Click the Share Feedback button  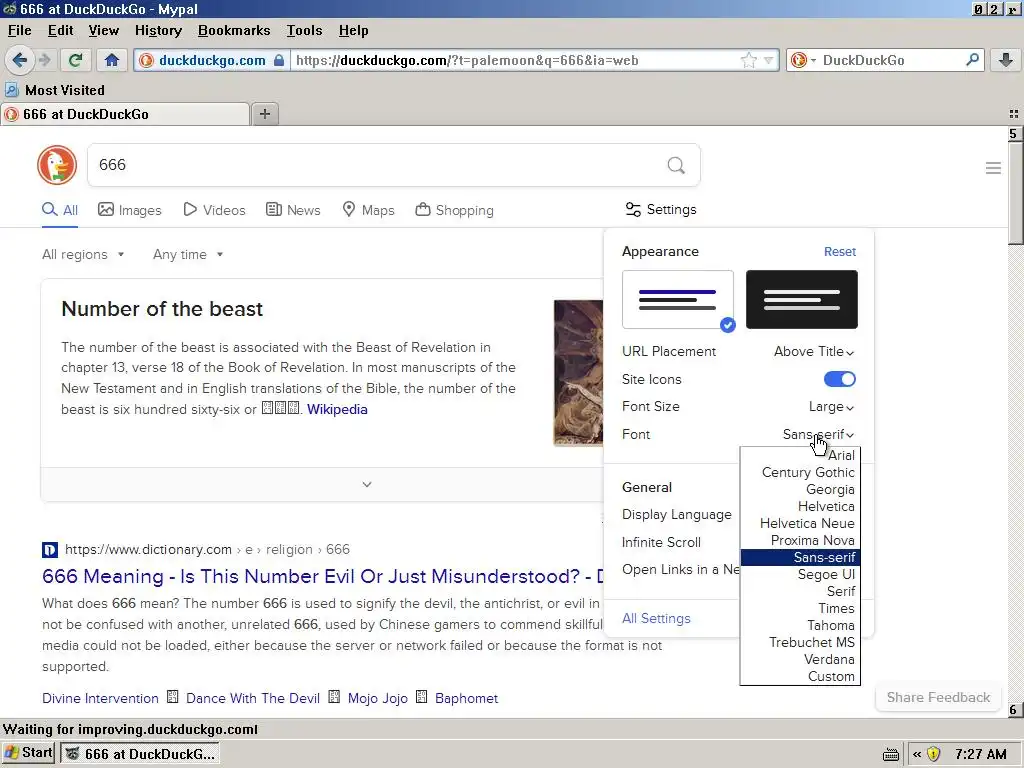938,697
